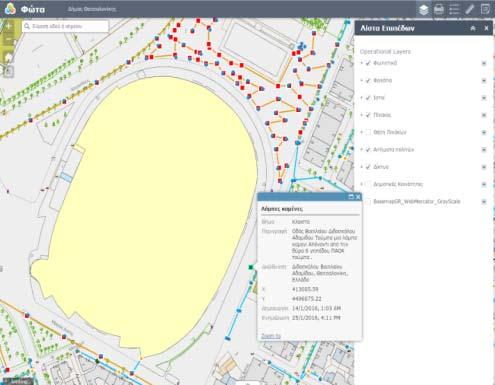This screenshot has height=385, width=495.
Task: Activate the pencil Edit widget
Action: (x=470, y=9)
